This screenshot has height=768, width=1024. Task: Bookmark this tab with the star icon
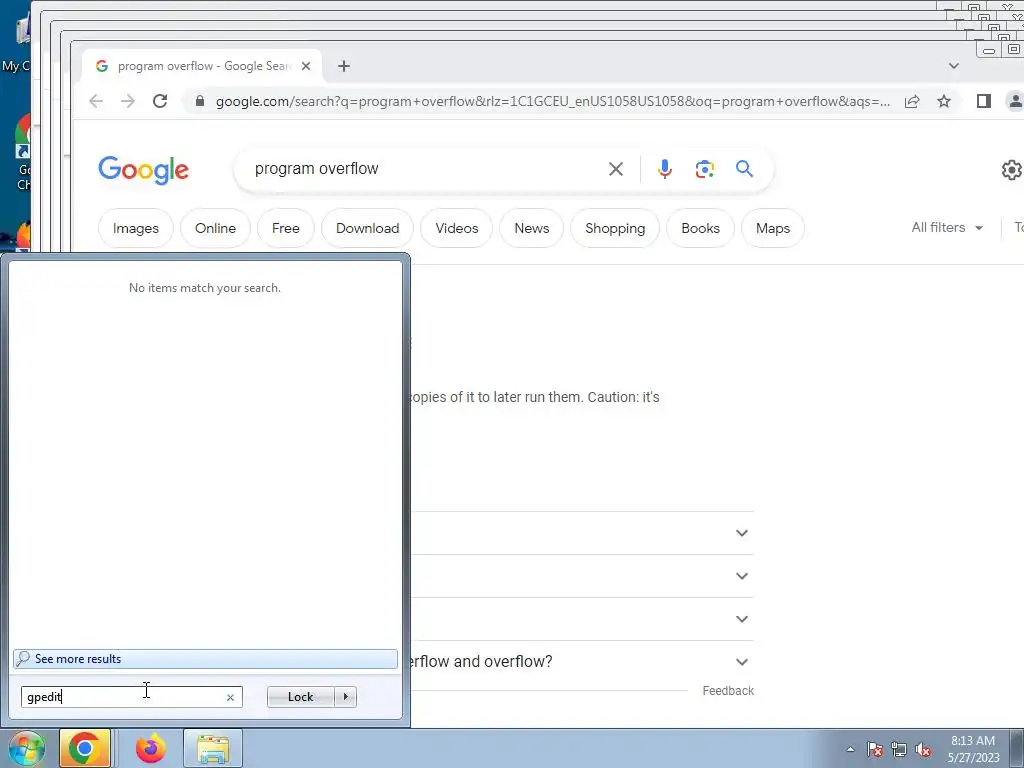[x=944, y=101]
